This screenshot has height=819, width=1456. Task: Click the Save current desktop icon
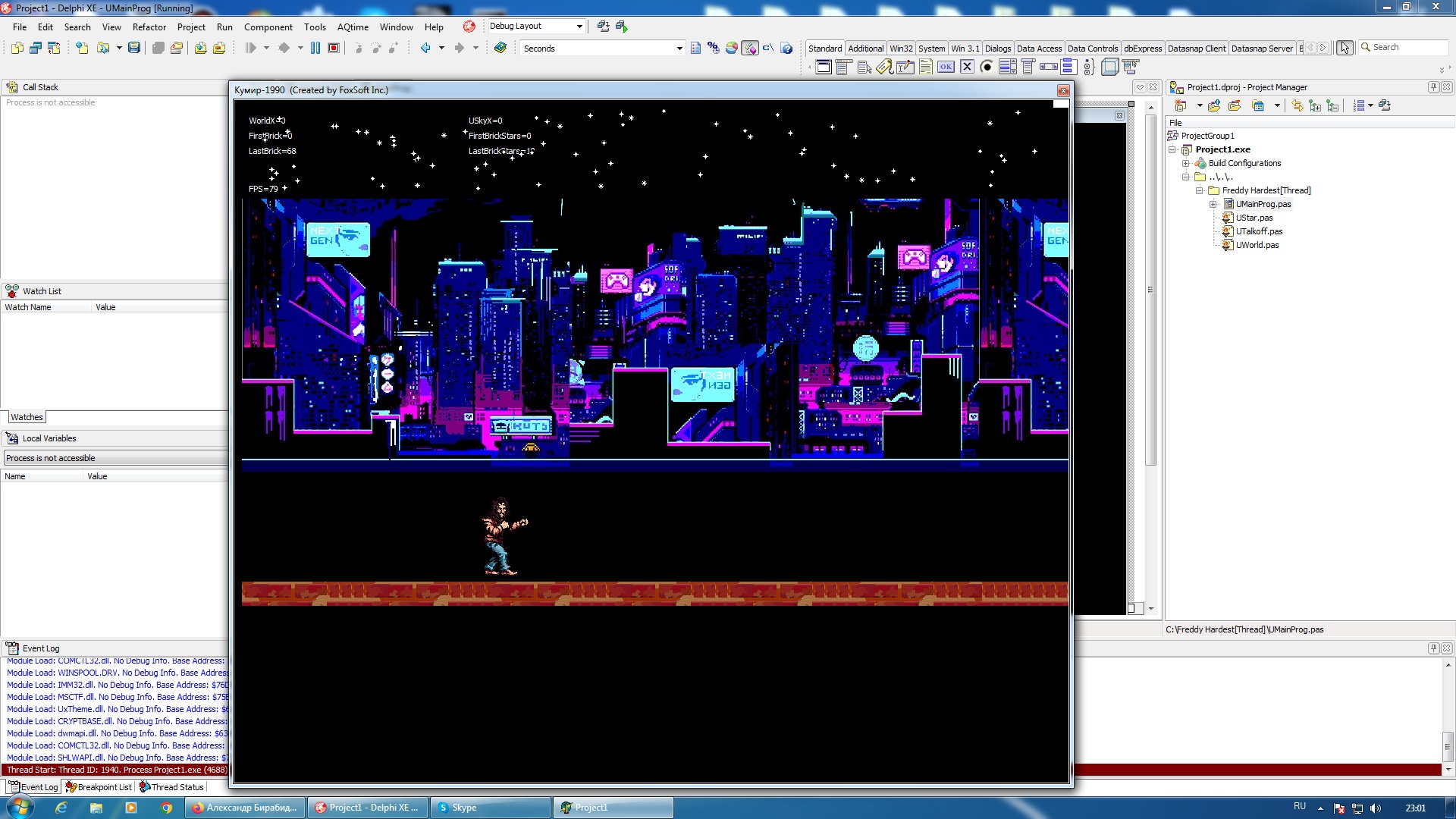[603, 26]
